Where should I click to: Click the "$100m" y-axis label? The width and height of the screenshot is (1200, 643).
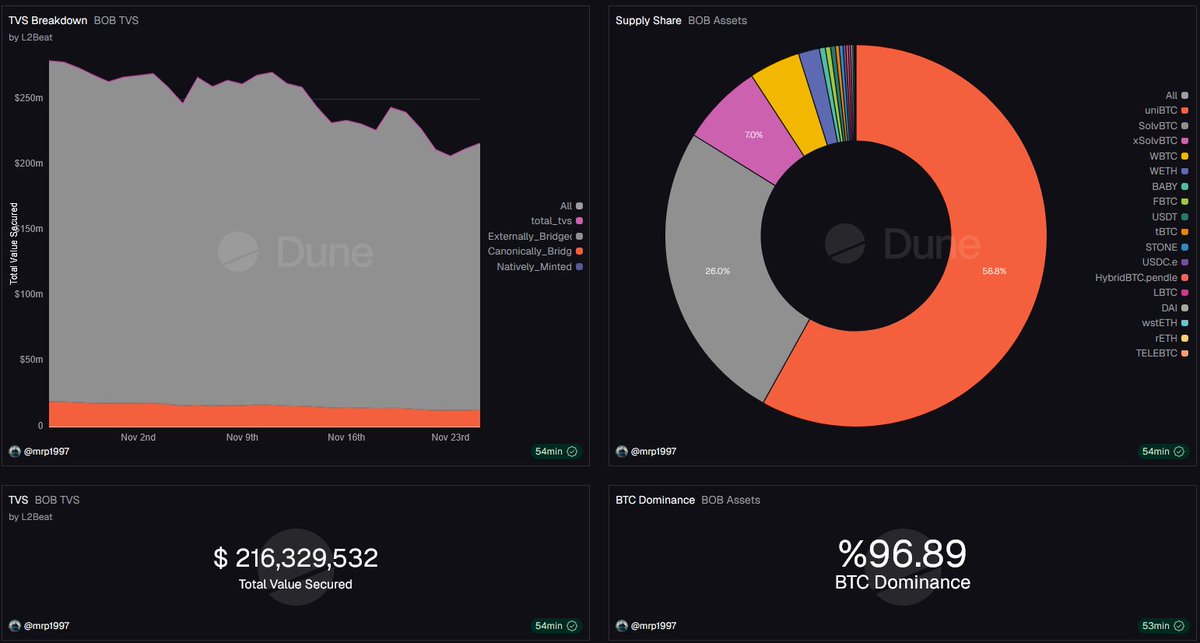click(x=30, y=294)
